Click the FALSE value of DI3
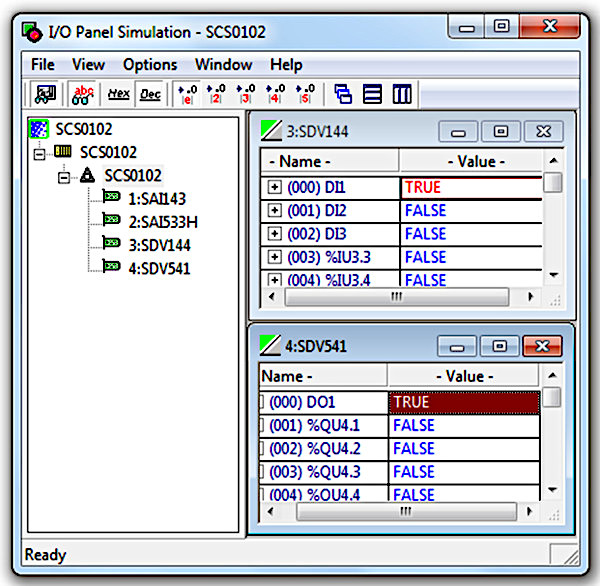The height and width of the screenshot is (586, 600). (471, 234)
